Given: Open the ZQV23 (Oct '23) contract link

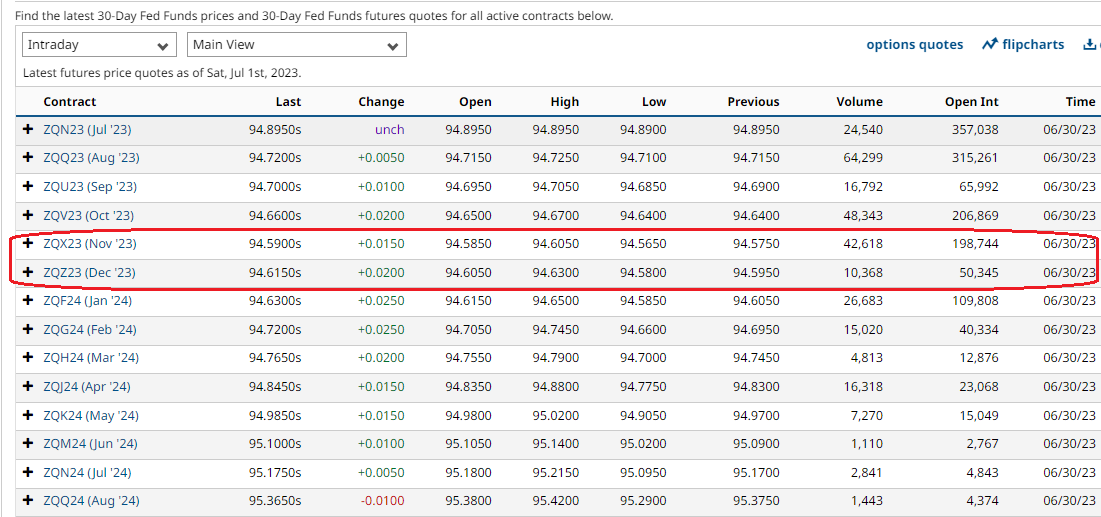Looking at the screenshot, I should [x=88, y=215].
